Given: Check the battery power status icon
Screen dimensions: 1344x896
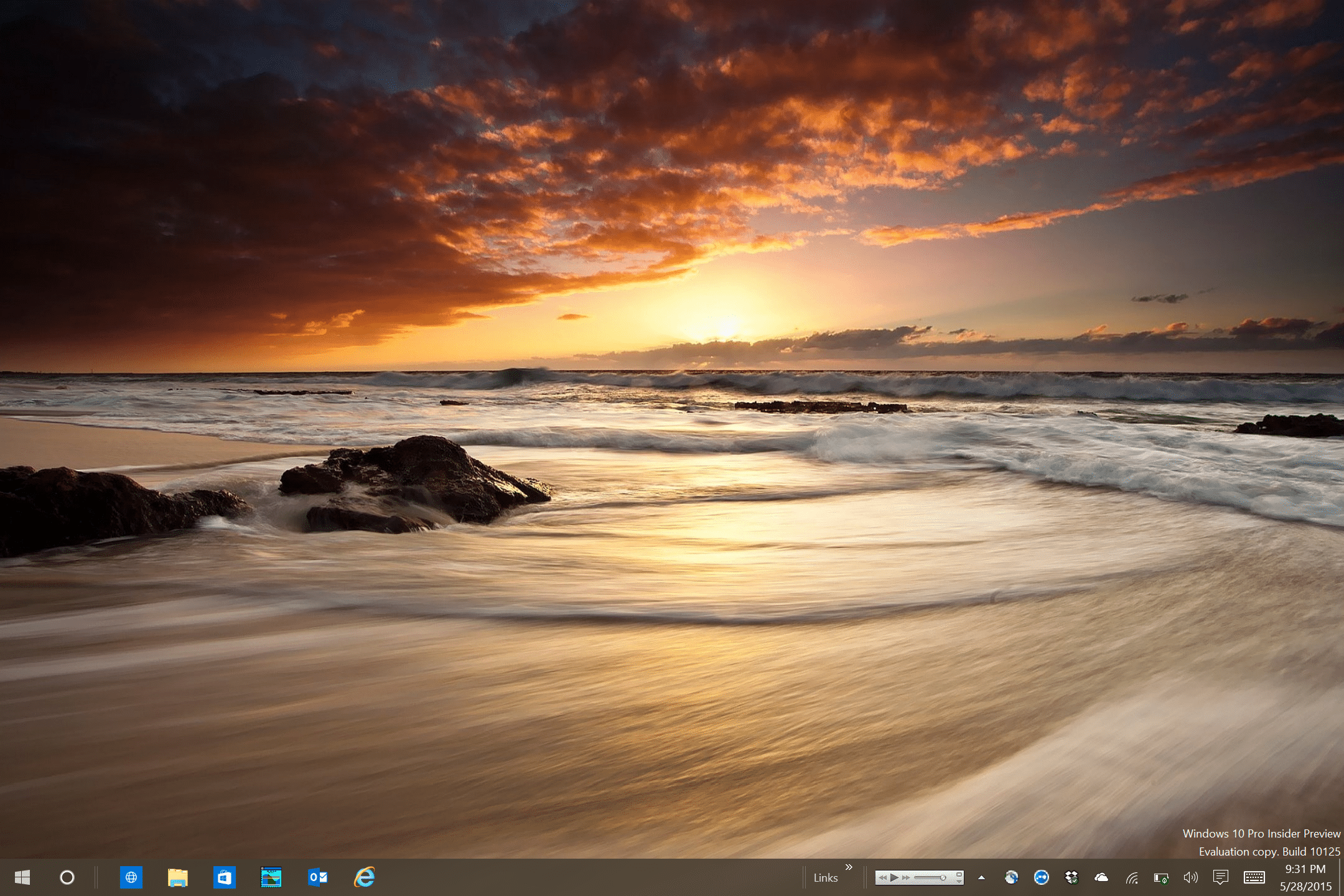Looking at the screenshot, I should pyautogui.click(x=1161, y=878).
